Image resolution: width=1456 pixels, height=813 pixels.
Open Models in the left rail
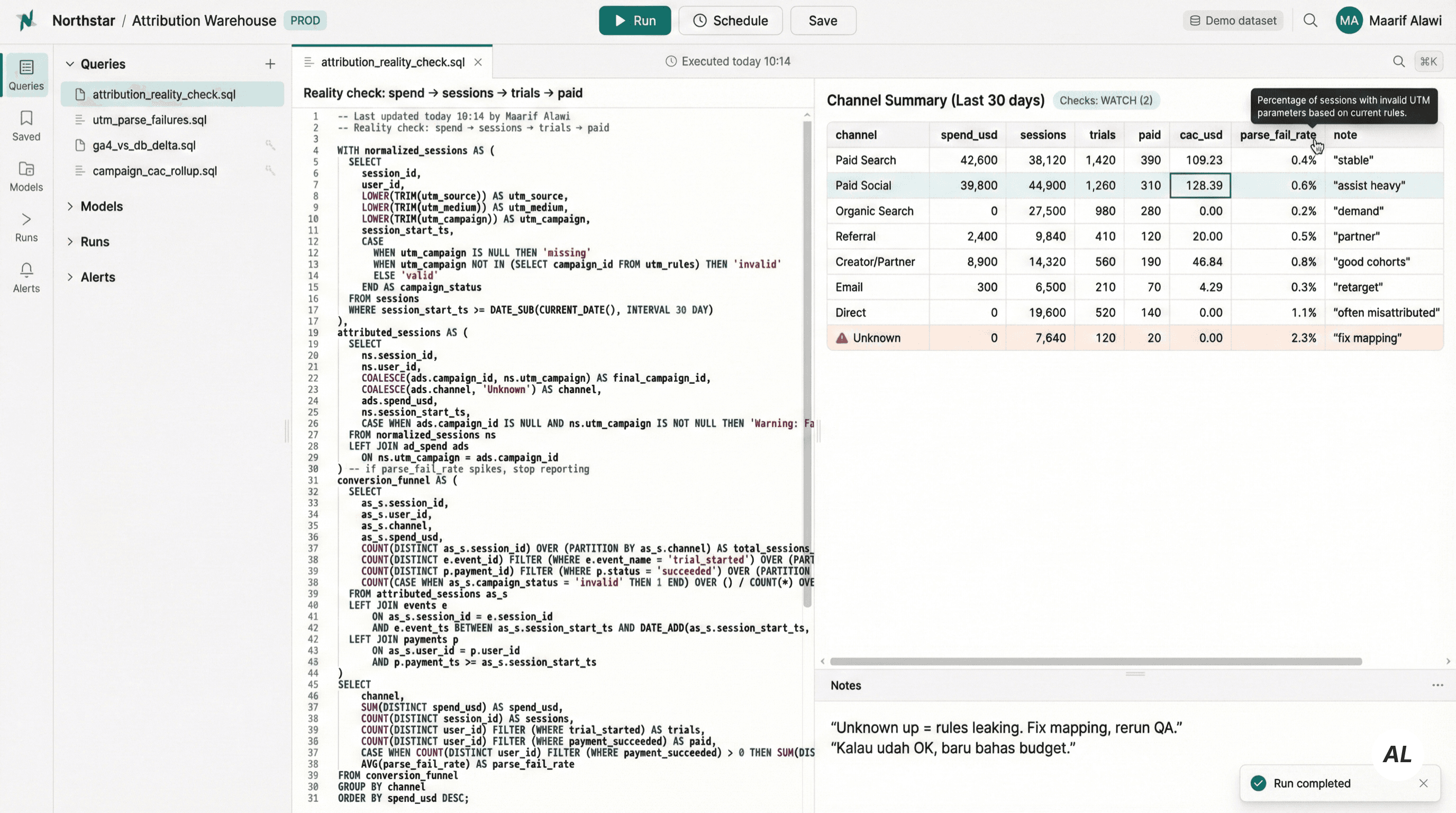(x=26, y=176)
